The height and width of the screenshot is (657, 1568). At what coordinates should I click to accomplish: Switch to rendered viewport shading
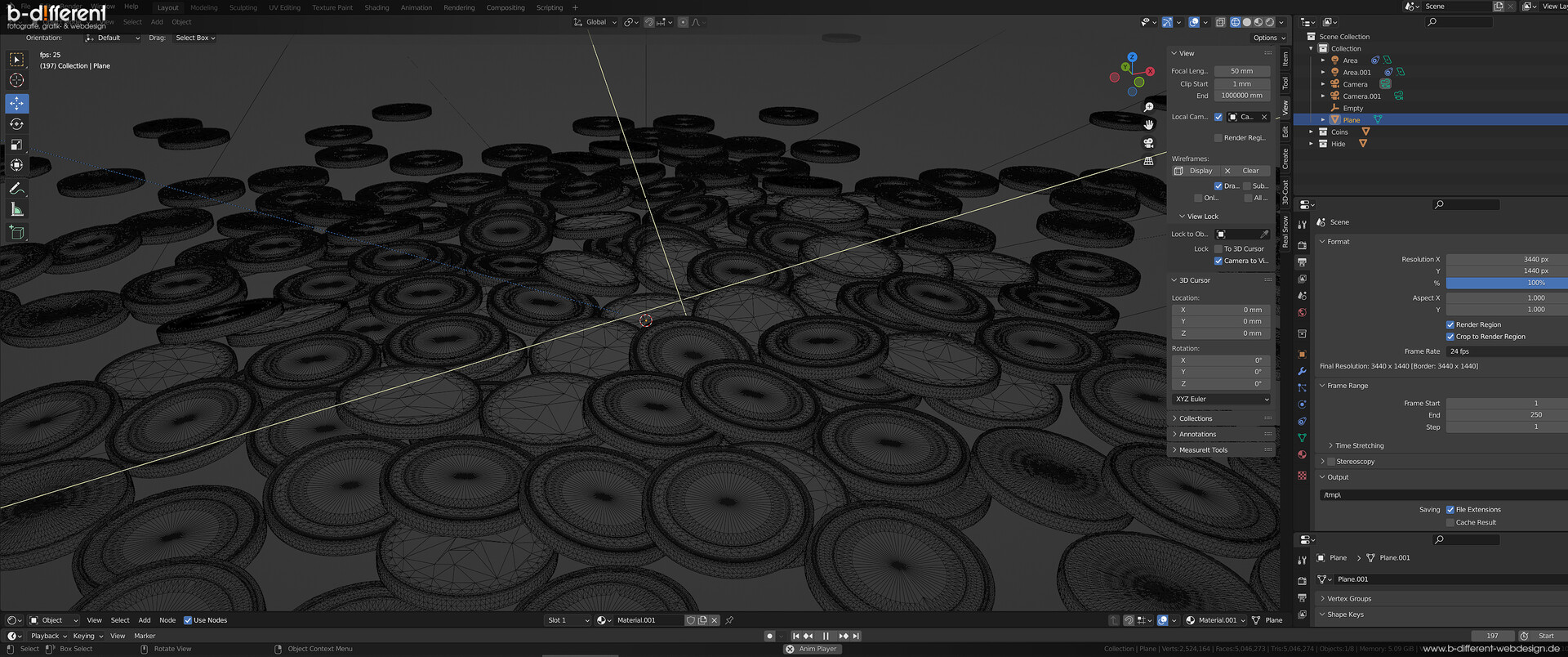[x=1270, y=22]
